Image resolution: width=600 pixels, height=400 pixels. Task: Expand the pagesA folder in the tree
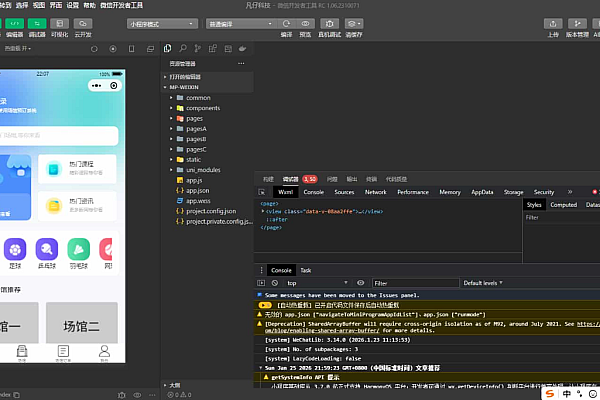point(195,129)
